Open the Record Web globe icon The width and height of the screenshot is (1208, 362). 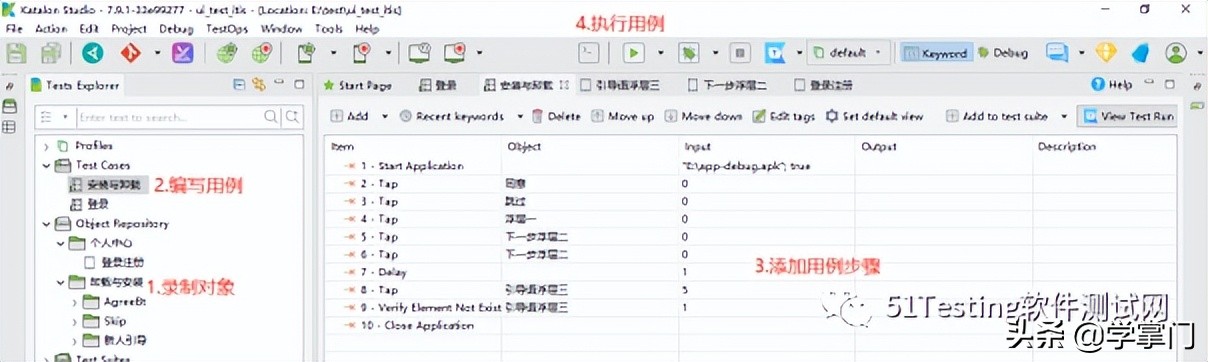[x=262, y=54]
